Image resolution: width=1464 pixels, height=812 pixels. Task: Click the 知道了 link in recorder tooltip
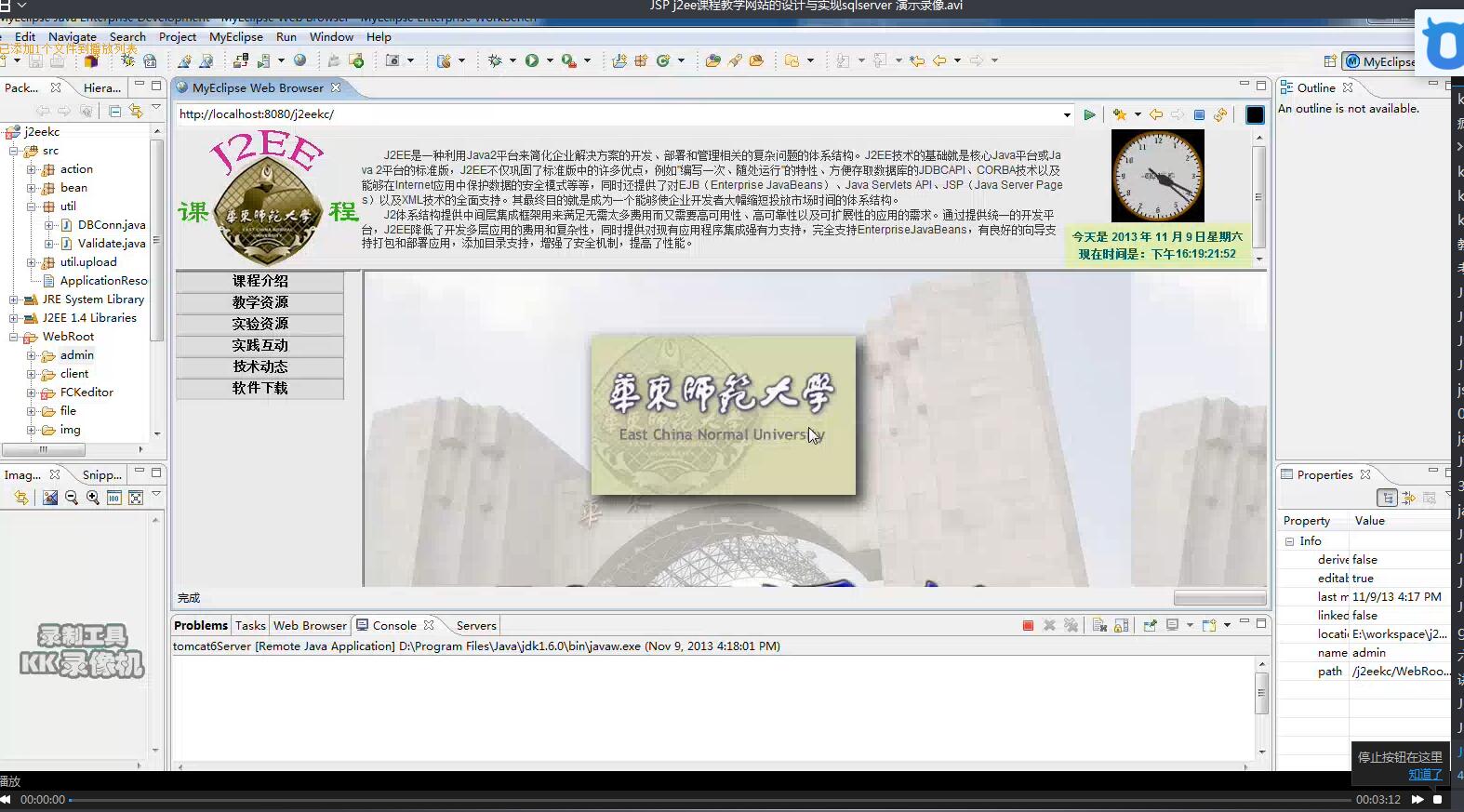point(1425,774)
